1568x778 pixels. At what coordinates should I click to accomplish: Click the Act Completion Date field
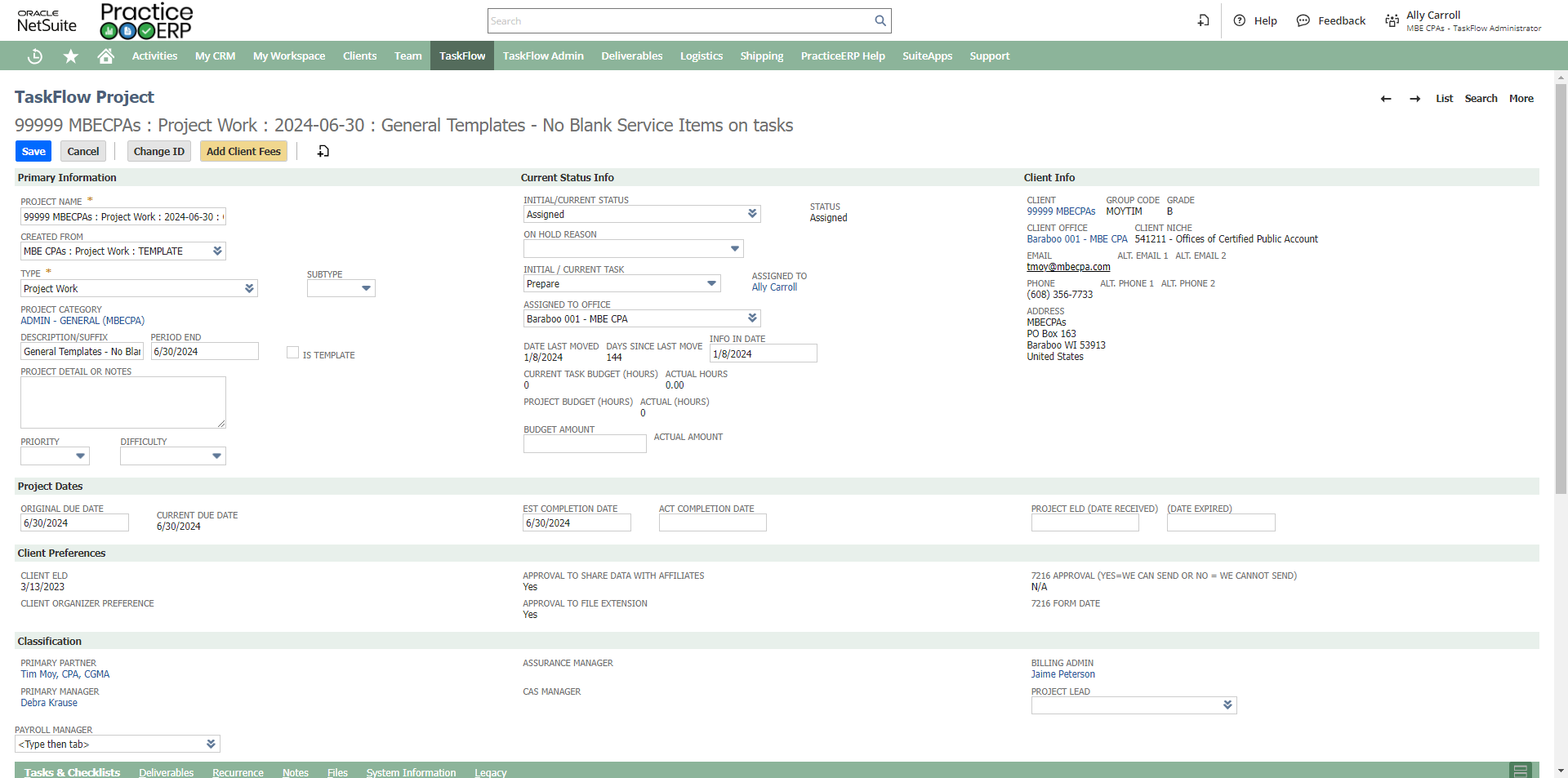[x=712, y=523]
